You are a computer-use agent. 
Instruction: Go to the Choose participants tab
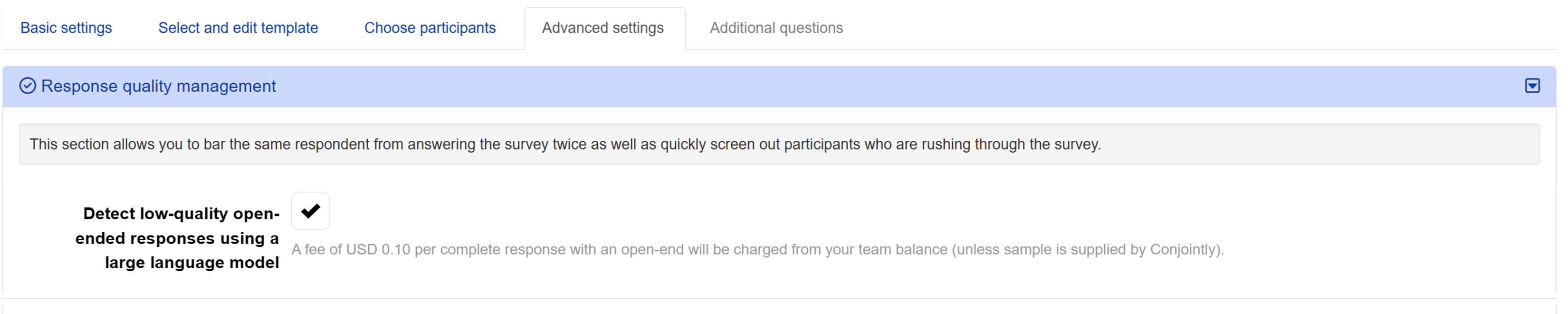point(430,28)
